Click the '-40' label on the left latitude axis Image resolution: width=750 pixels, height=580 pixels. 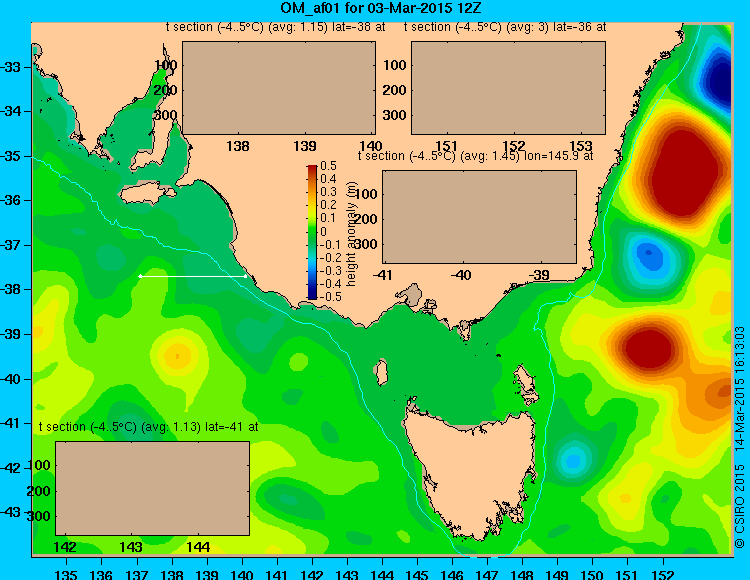[11, 379]
